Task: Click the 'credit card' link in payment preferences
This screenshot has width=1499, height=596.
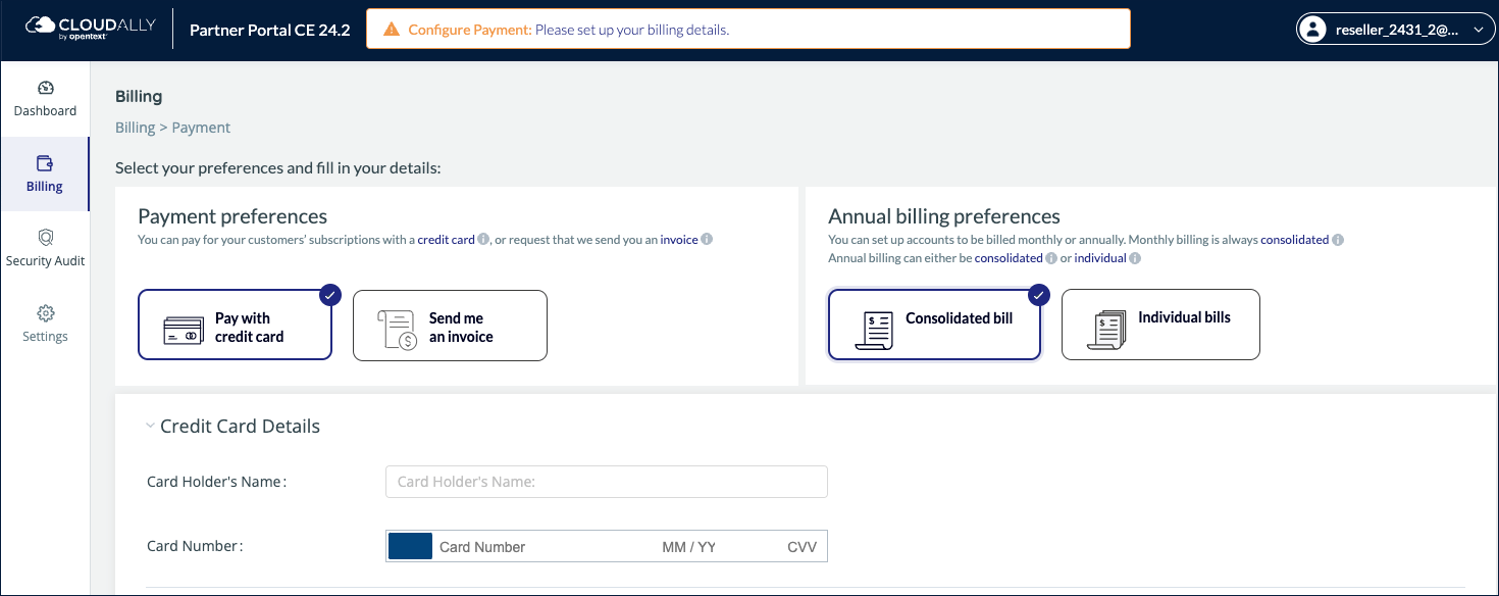Action: (x=446, y=240)
